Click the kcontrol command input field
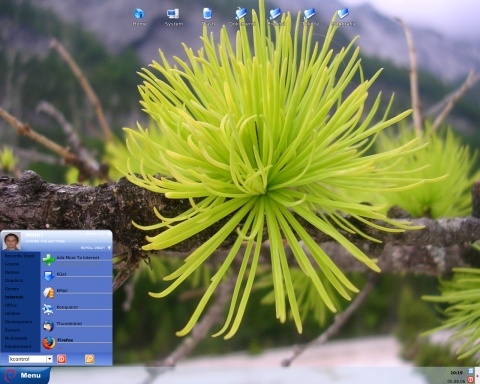The height and width of the screenshot is (384, 480). (27, 359)
